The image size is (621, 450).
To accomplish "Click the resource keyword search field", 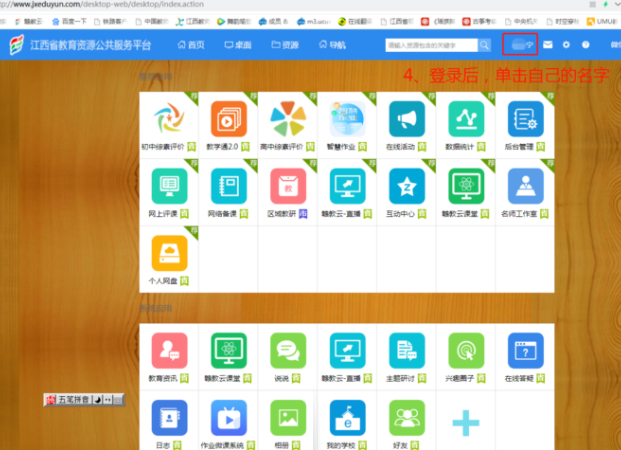I will pos(432,45).
